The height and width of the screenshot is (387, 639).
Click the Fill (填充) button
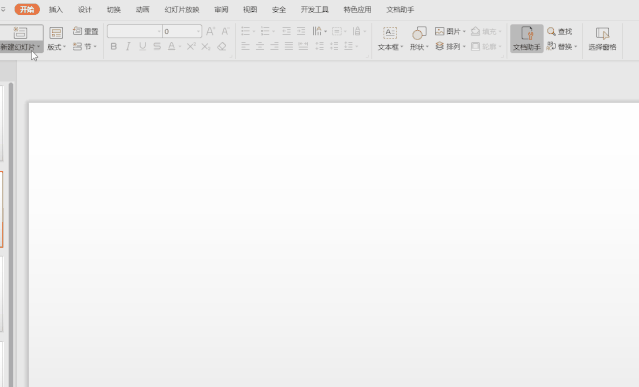486,31
